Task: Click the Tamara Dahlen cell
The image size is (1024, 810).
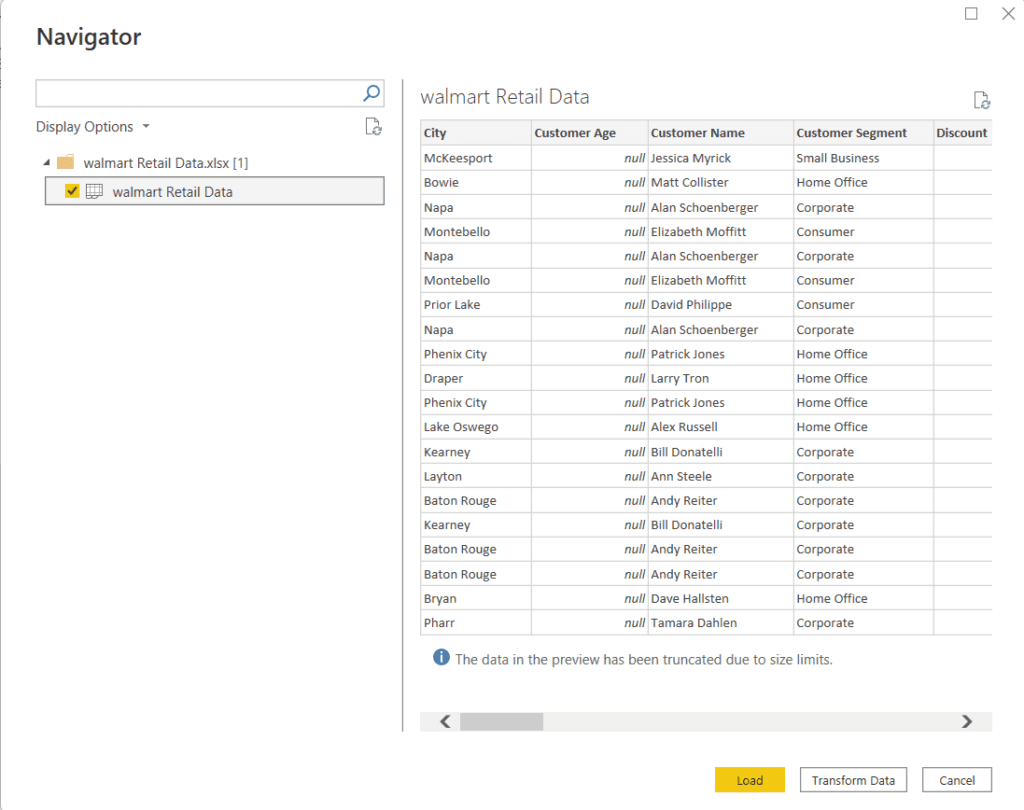Action: (x=721, y=623)
